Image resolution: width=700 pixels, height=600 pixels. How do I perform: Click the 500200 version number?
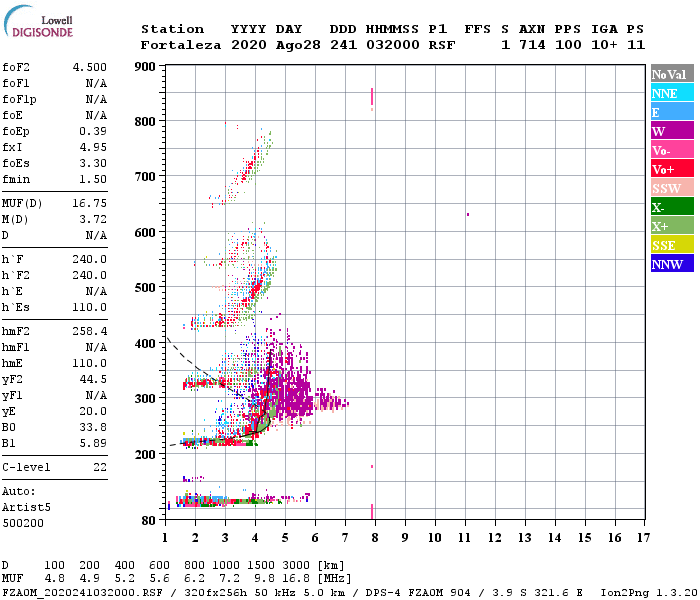tap(23, 523)
